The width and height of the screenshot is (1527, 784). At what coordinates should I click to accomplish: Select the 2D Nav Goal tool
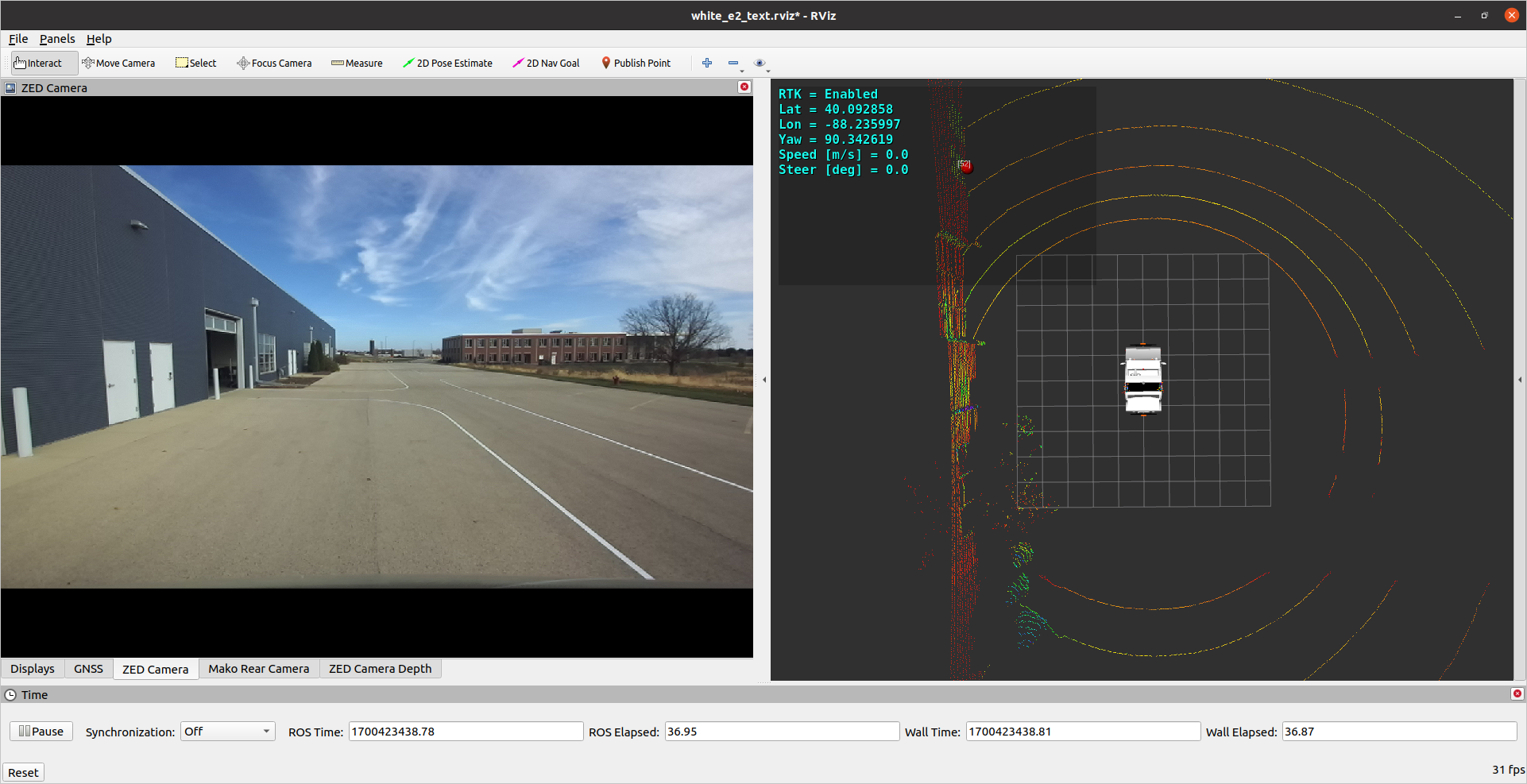click(546, 64)
